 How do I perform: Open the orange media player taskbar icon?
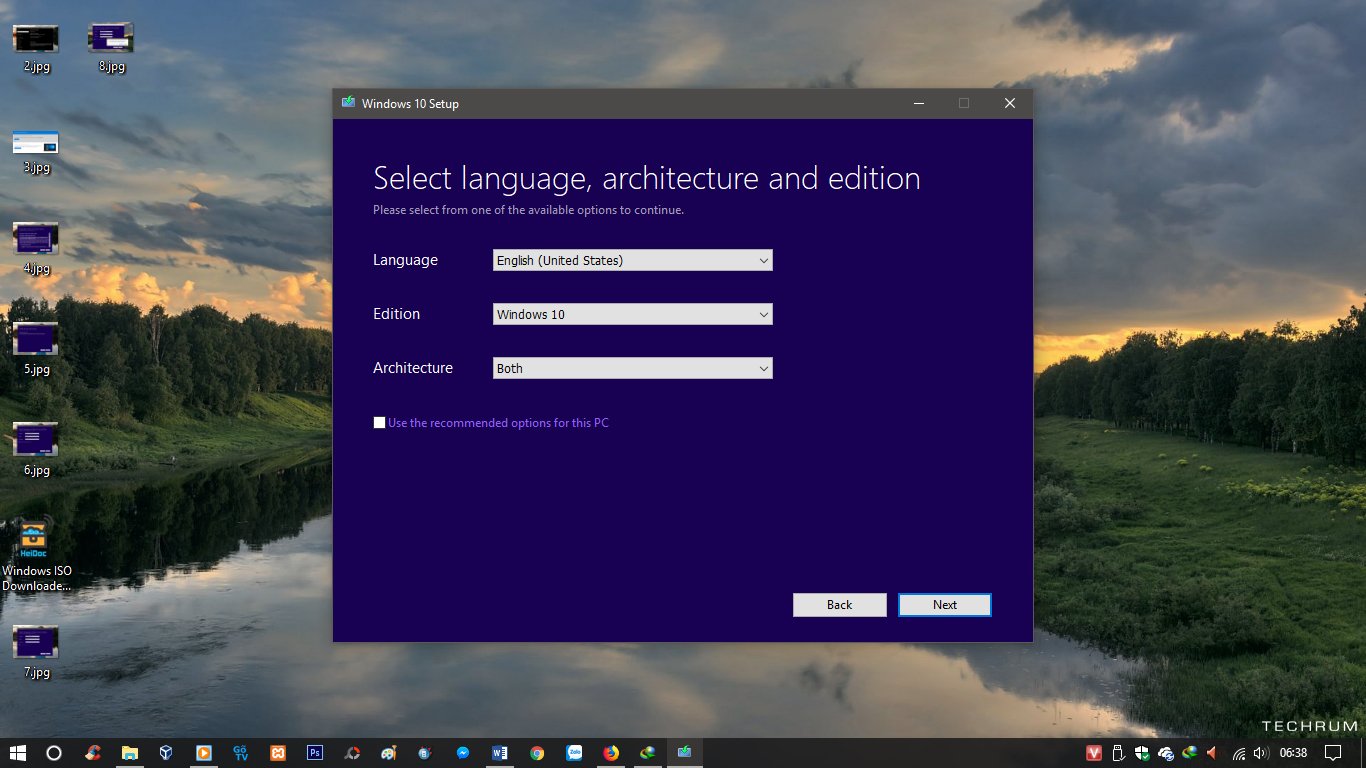pyautogui.click(x=203, y=753)
